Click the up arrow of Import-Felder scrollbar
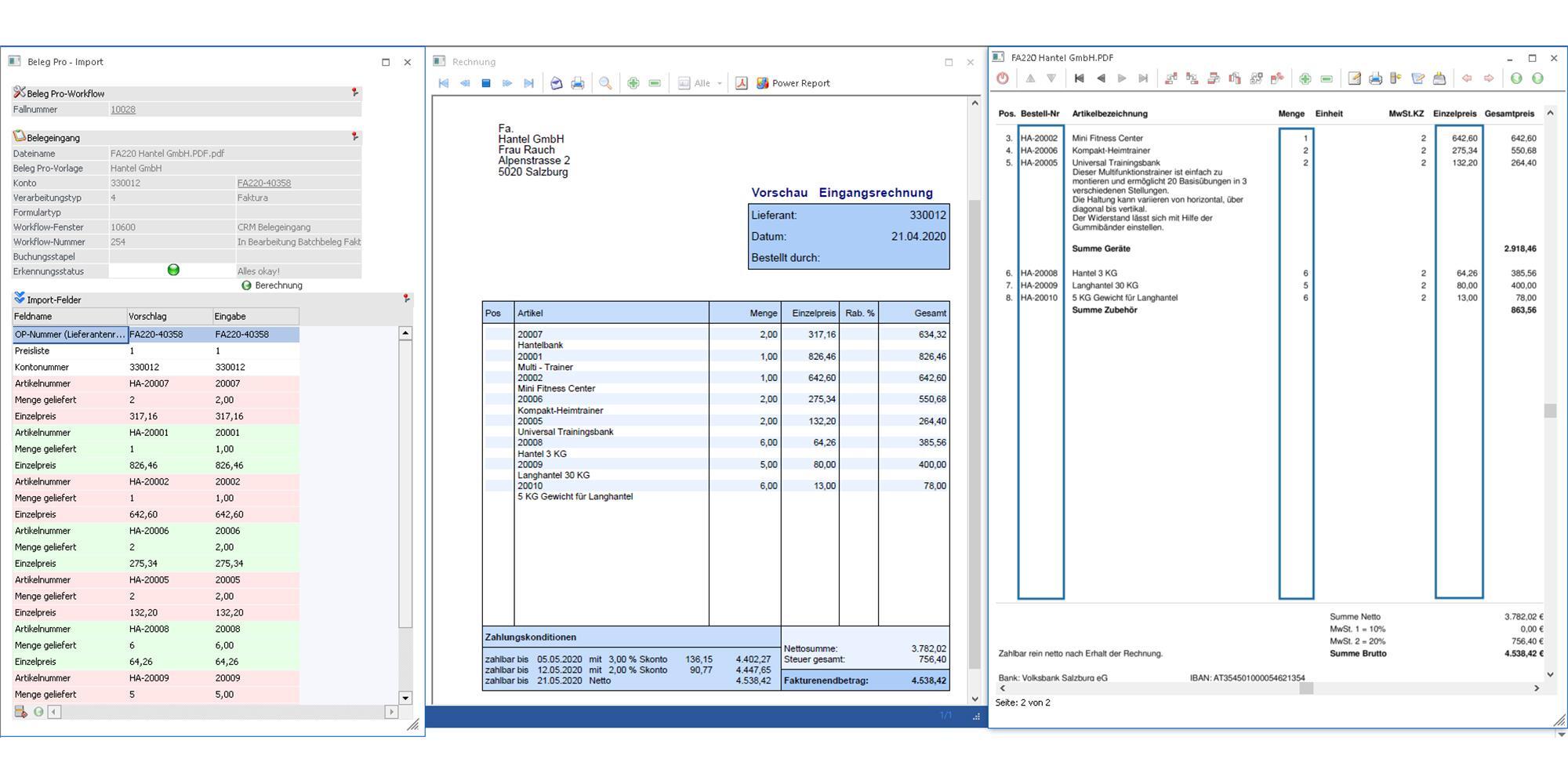This screenshot has width=1568, height=784. [x=405, y=333]
